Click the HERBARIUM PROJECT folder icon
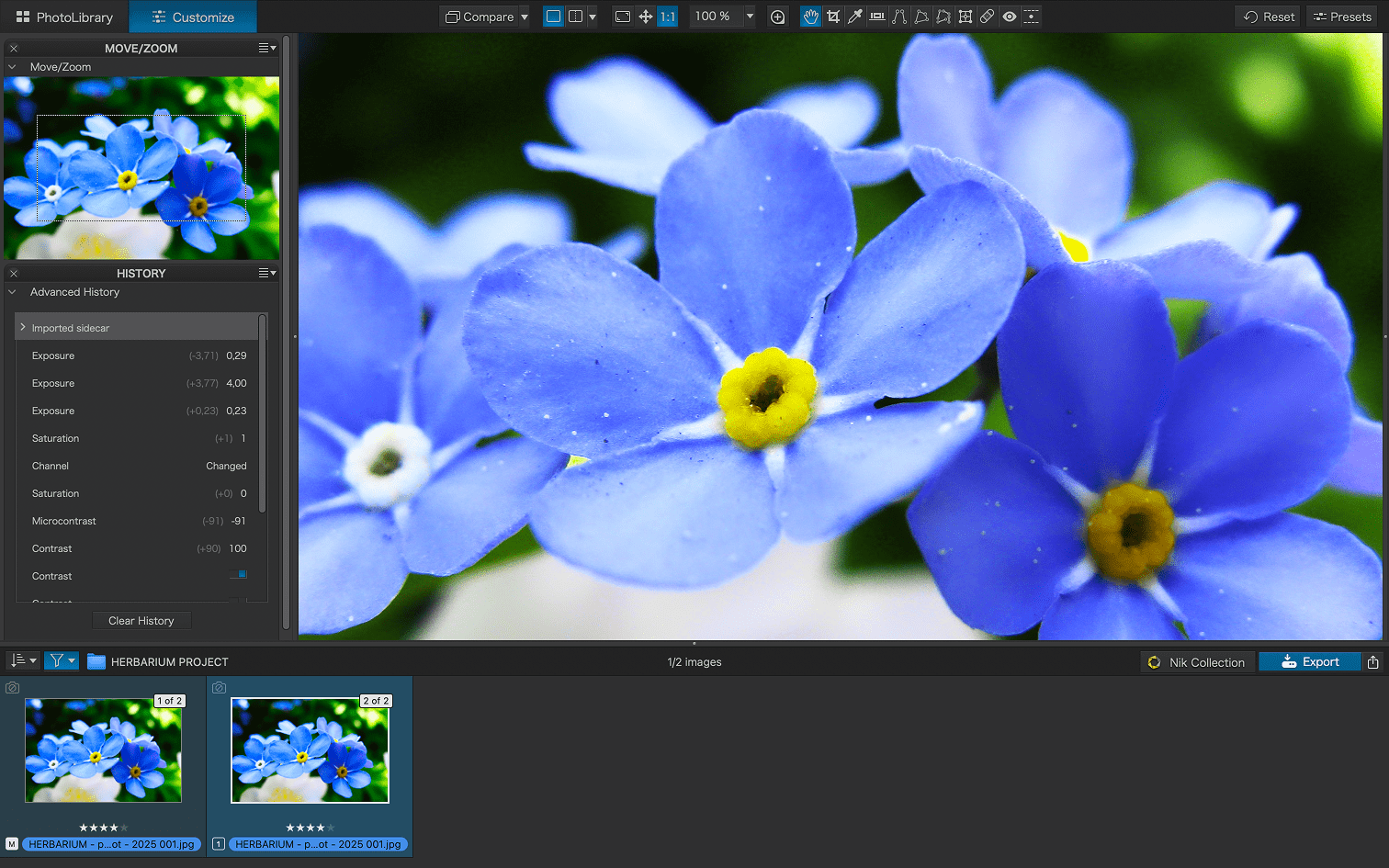Screen dimensions: 1389x868 (x=96, y=661)
